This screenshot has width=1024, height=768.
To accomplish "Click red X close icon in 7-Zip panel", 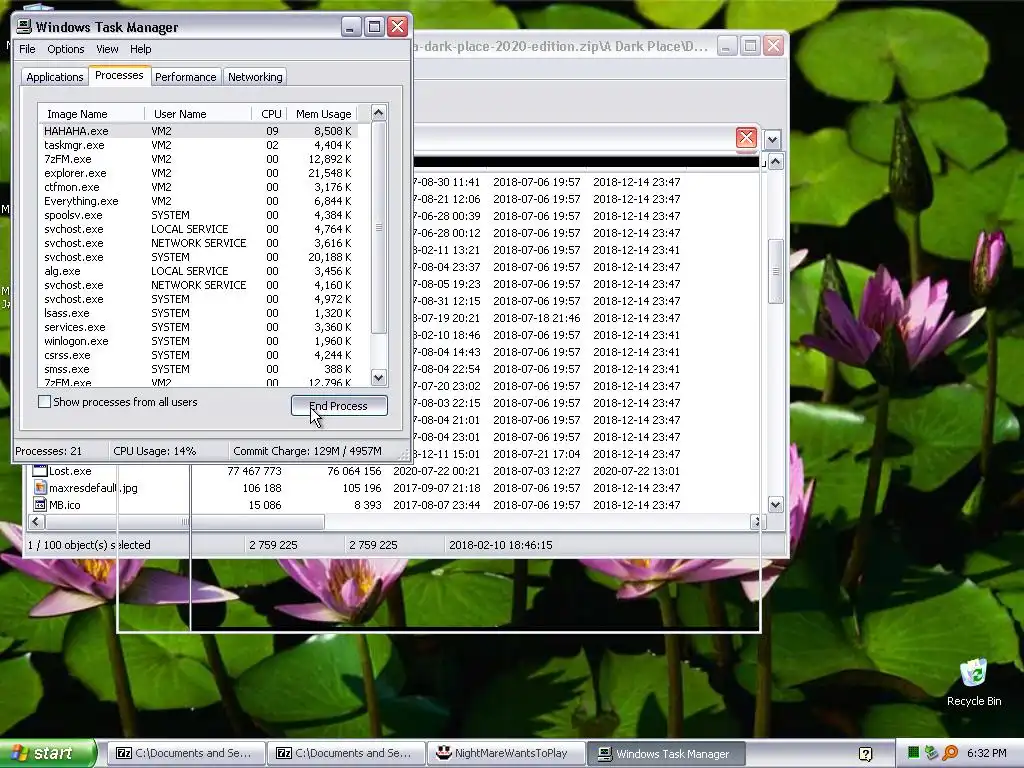I will 746,138.
